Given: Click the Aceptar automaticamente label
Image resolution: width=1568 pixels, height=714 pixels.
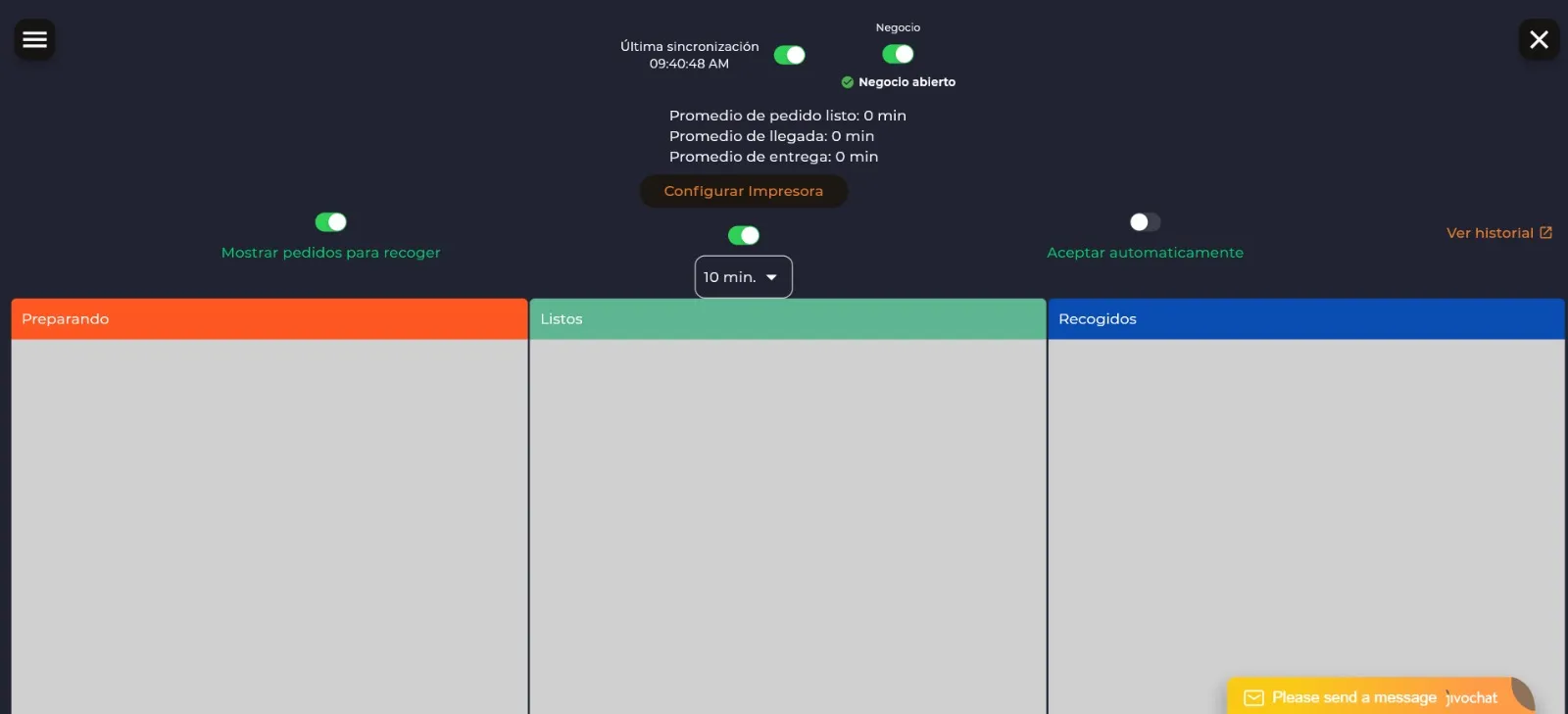Looking at the screenshot, I should point(1145,253).
